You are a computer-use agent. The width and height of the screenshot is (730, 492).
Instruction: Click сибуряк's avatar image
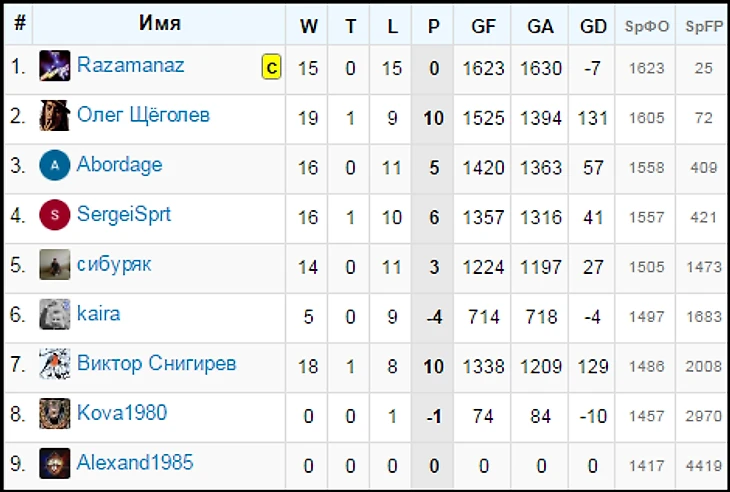coord(54,265)
